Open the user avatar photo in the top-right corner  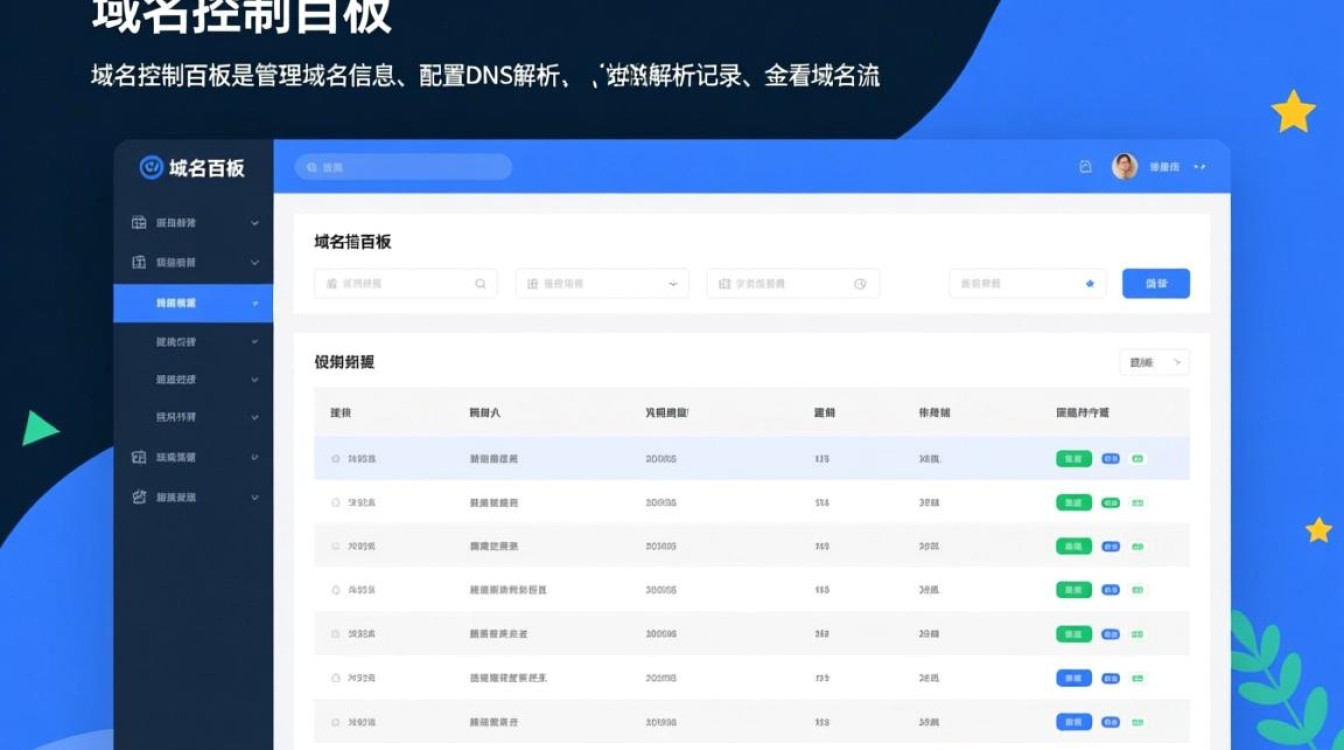tap(1123, 167)
